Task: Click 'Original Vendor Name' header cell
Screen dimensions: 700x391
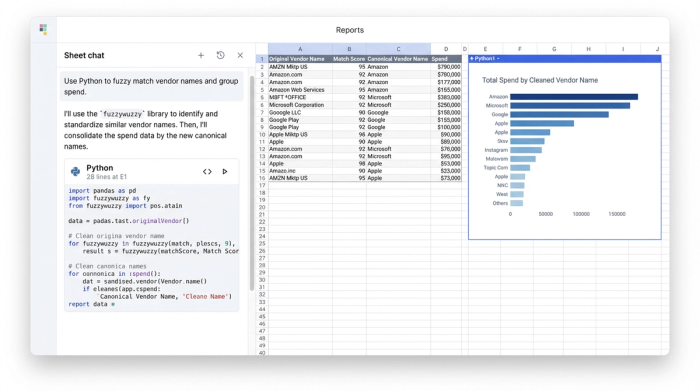Action: click(x=300, y=59)
